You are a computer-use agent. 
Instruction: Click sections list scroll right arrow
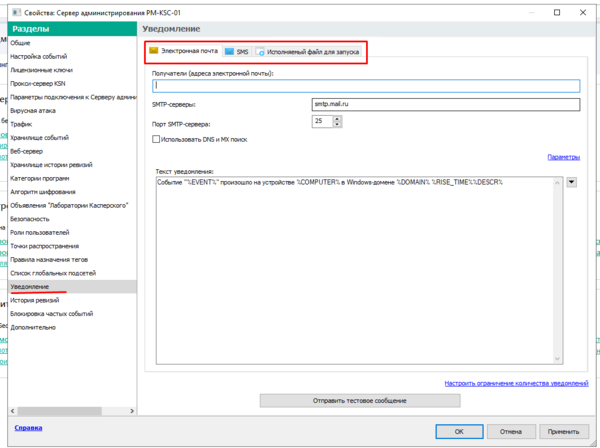coord(132,411)
